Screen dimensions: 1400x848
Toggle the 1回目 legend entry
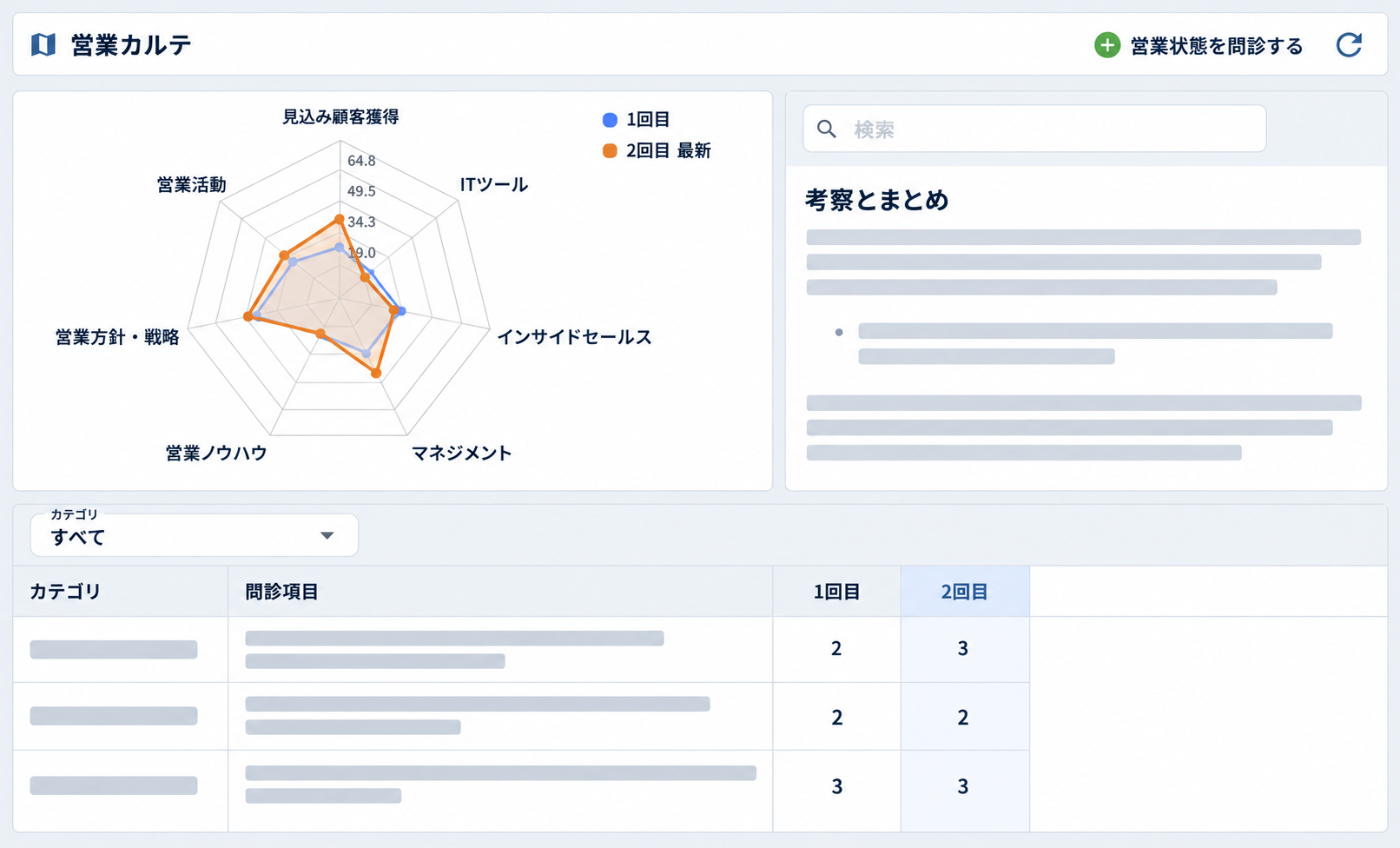(x=637, y=120)
